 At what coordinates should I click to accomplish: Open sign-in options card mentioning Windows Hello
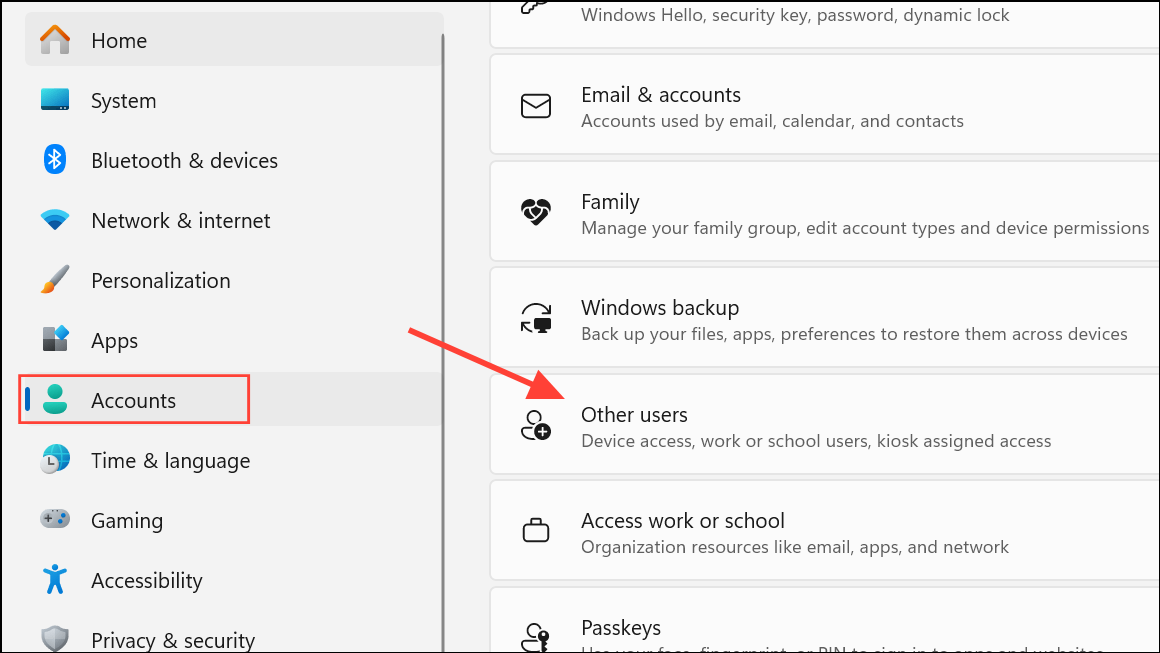[824, 24]
